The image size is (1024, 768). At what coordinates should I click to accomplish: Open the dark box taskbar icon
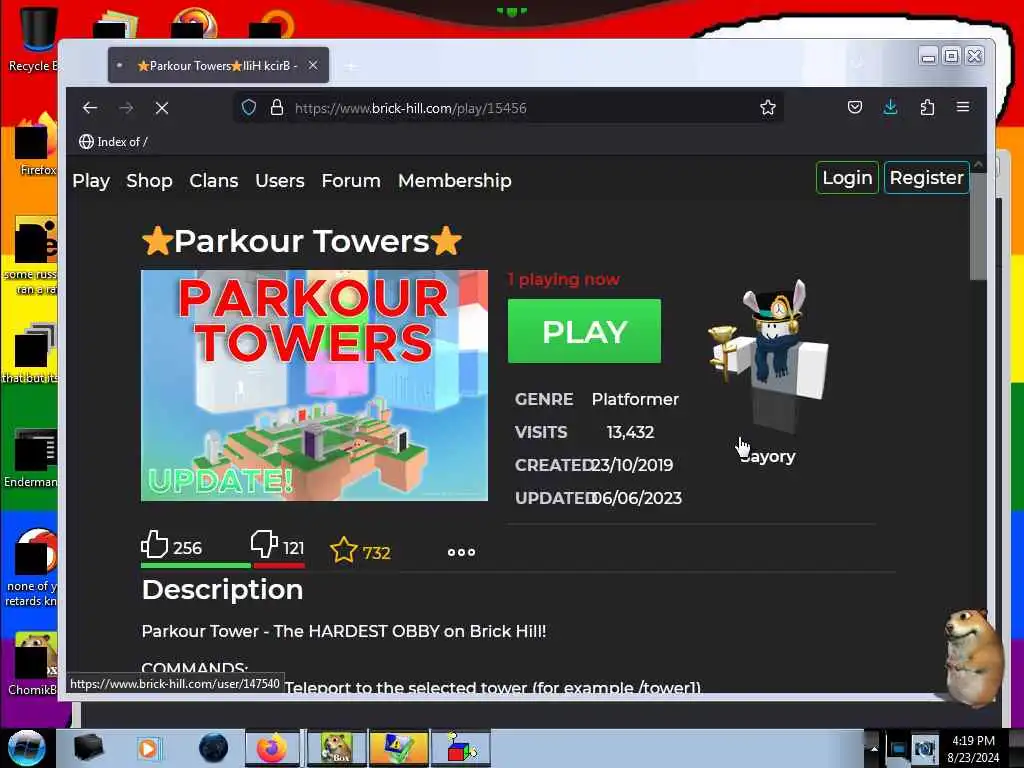(x=88, y=748)
